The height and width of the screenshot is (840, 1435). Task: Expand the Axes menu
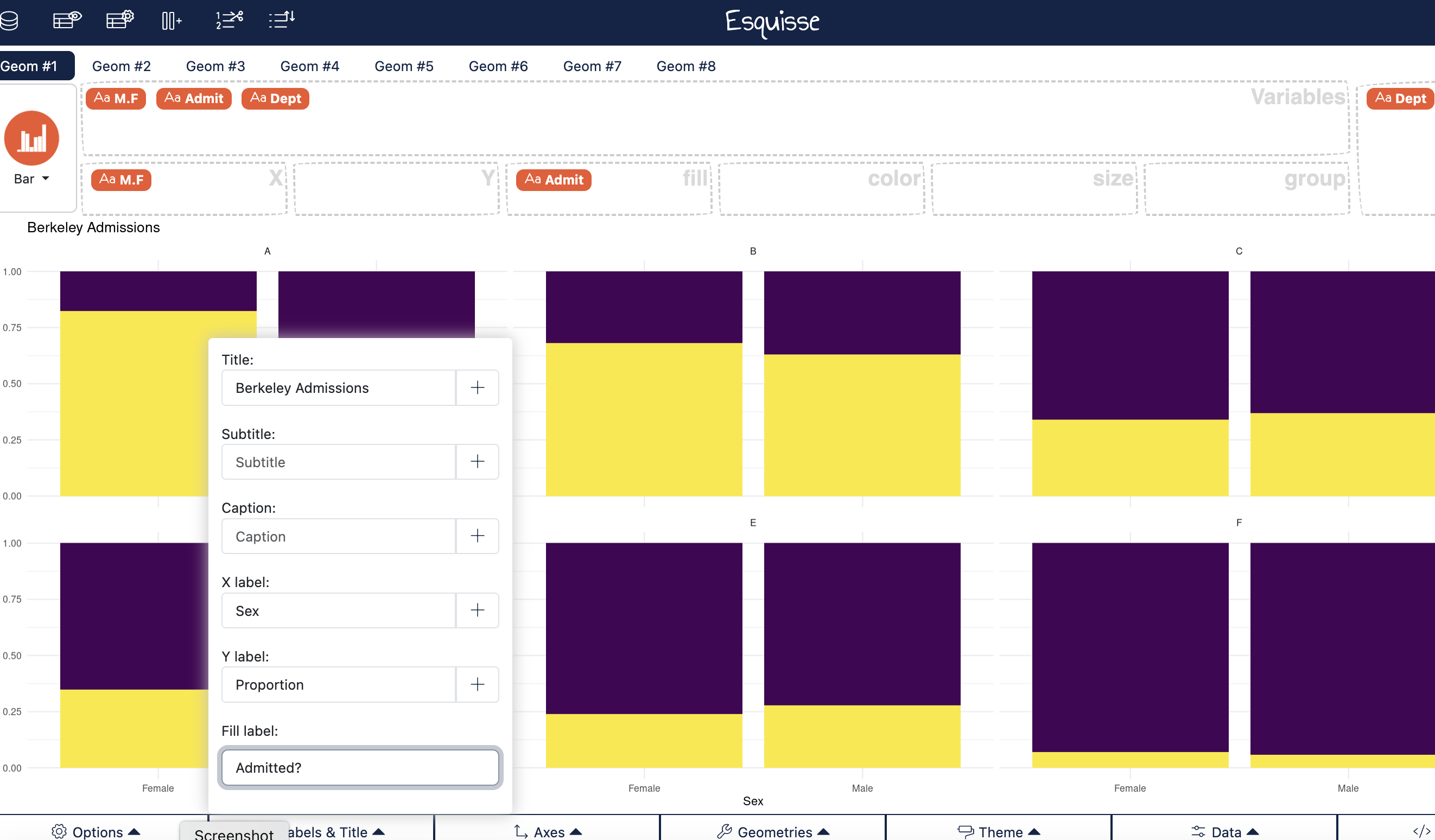pos(547,831)
